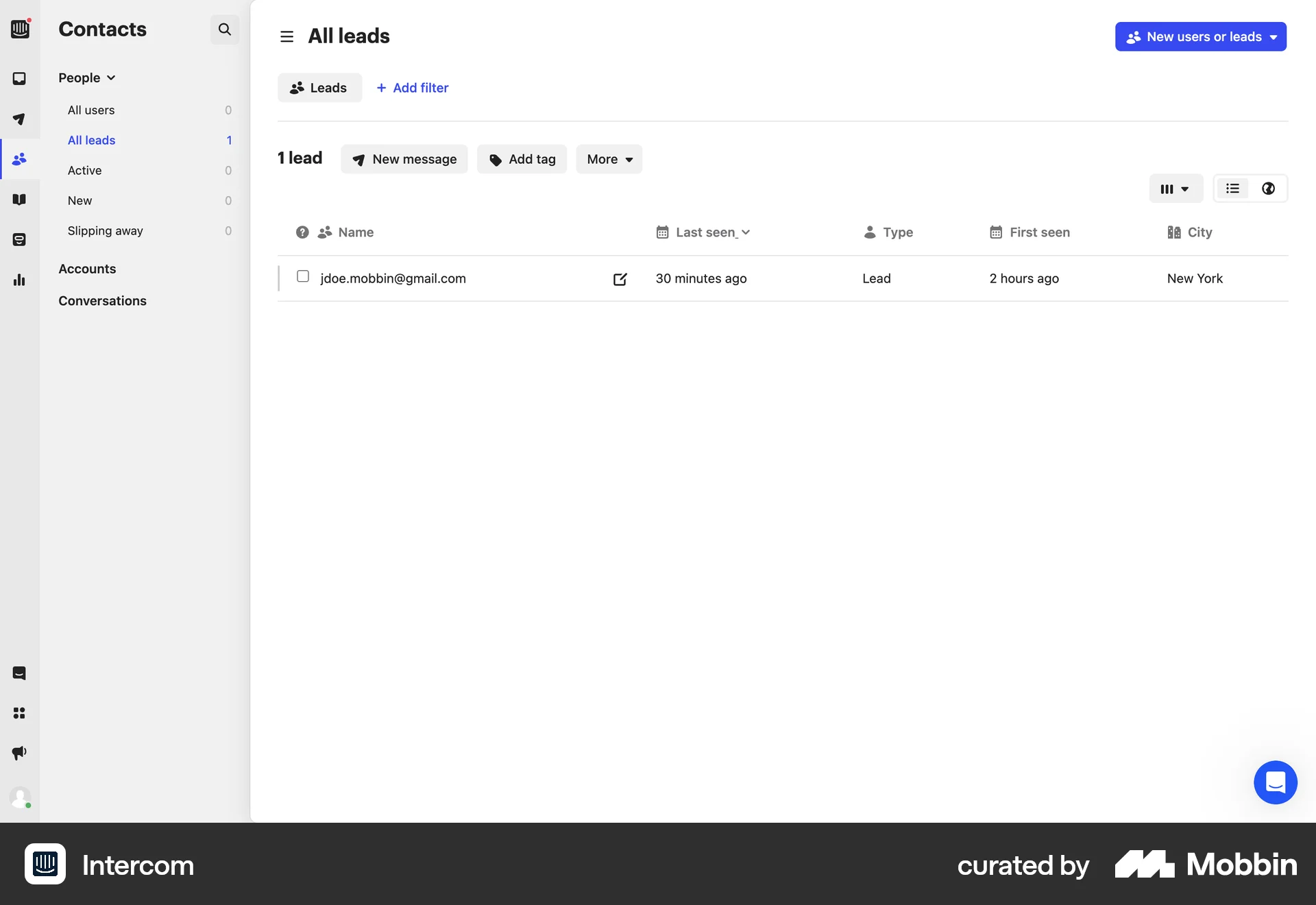1316x905 pixels.
Task: Open the Contacts people icon in sidebar
Action: tap(20, 159)
